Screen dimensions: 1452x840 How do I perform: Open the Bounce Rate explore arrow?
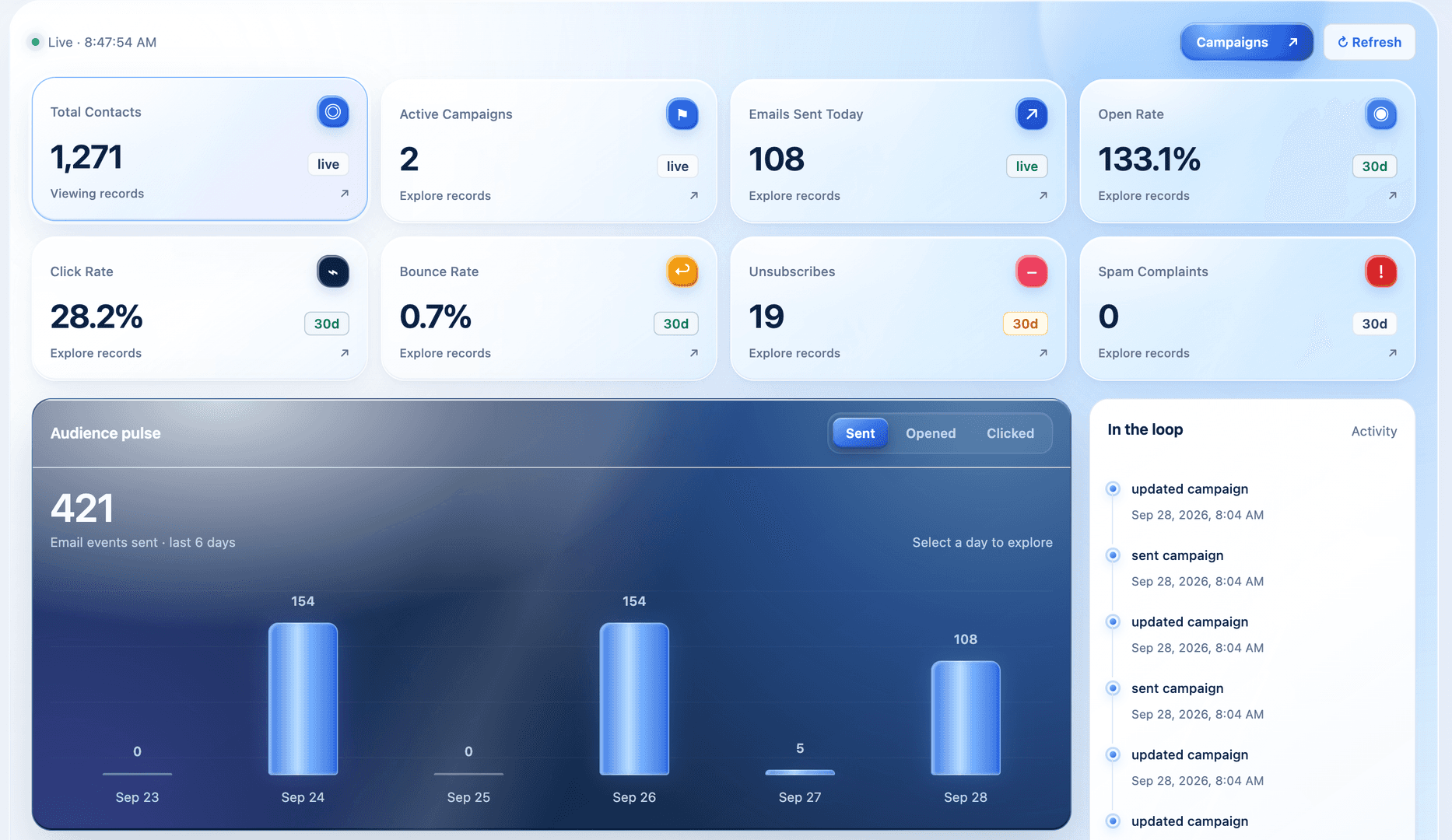(x=693, y=353)
